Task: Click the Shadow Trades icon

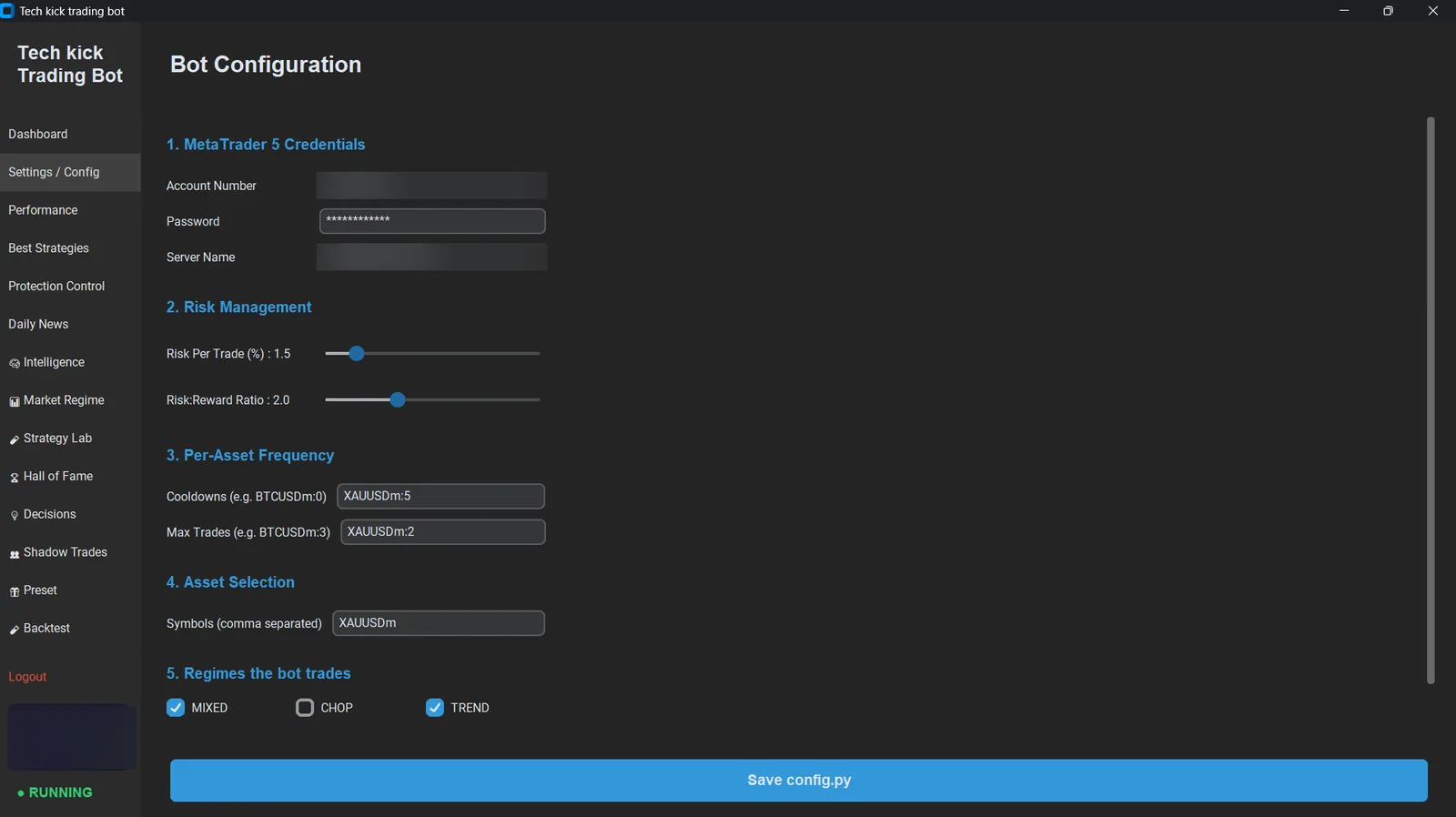Action: [x=15, y=554]
